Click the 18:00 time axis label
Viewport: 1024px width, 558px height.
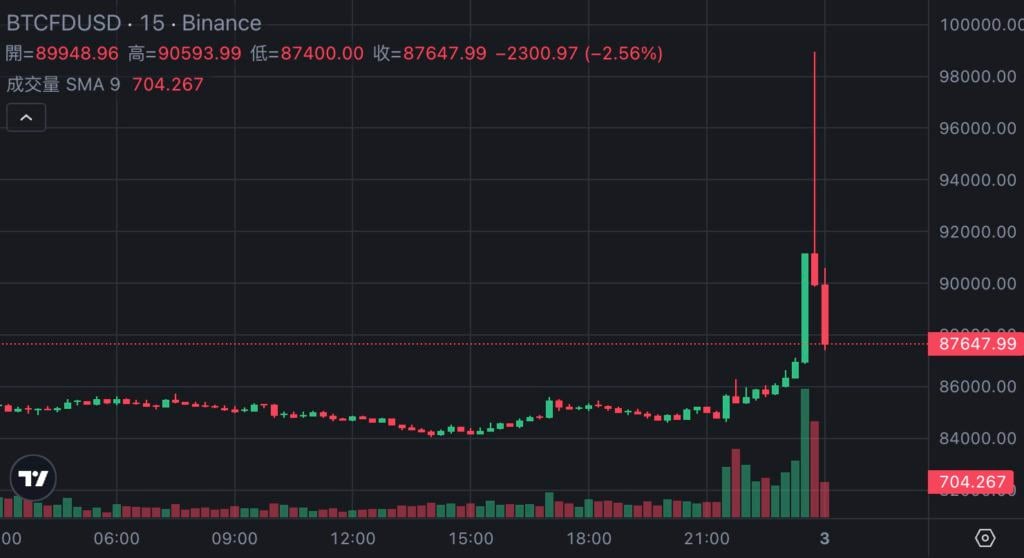[588, 538]
